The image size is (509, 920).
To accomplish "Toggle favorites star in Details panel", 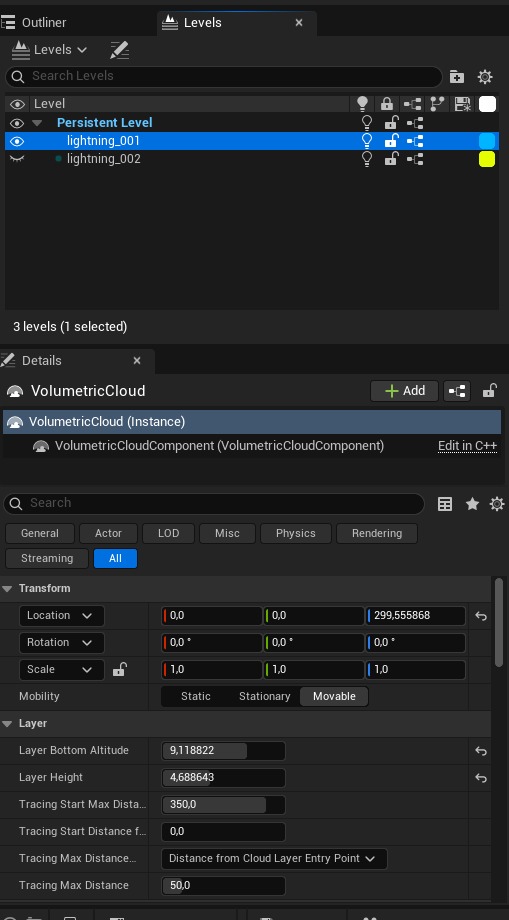I will click(x=472, y=503).
